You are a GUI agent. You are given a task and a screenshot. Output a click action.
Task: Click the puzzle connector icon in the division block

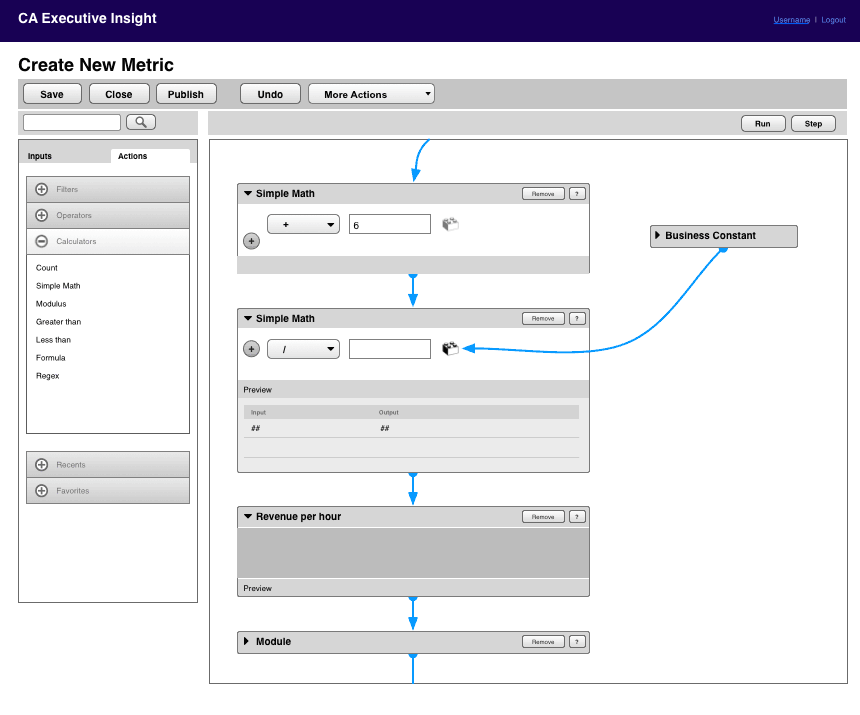click(x=450, y=349)
